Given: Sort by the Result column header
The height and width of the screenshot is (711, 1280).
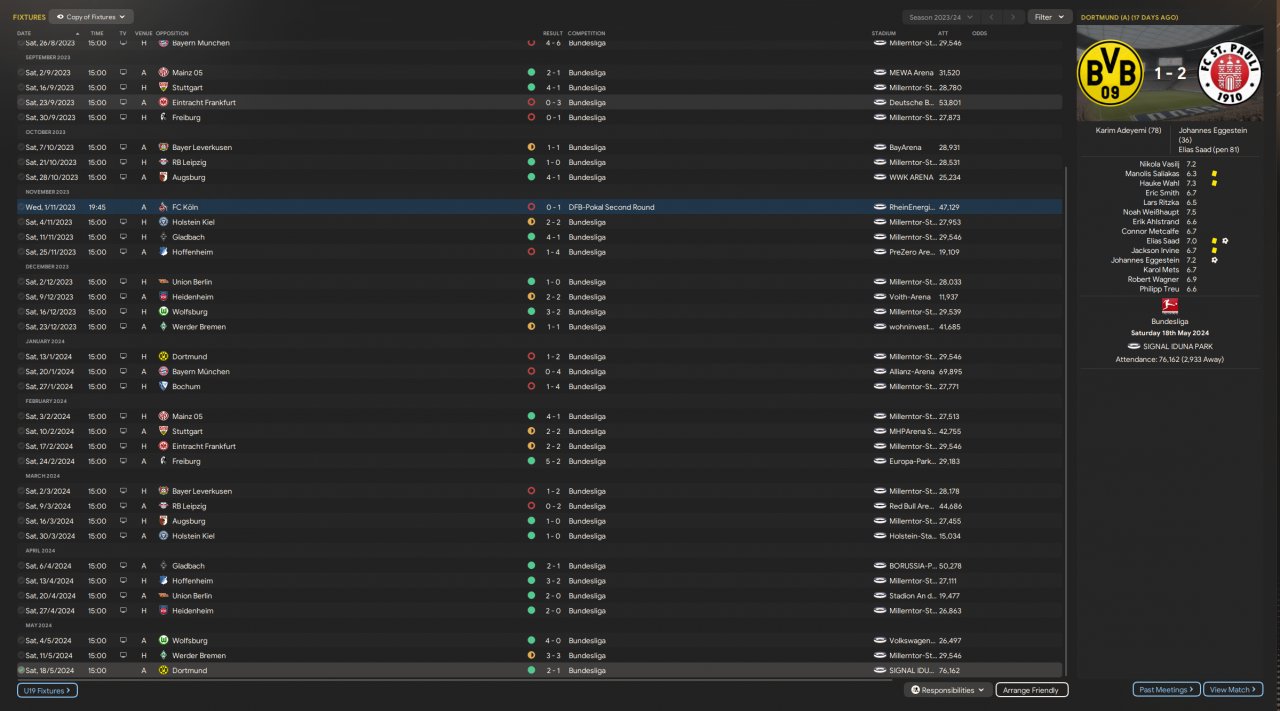Looking at the screenshot, I should click(x=552, y=33).
